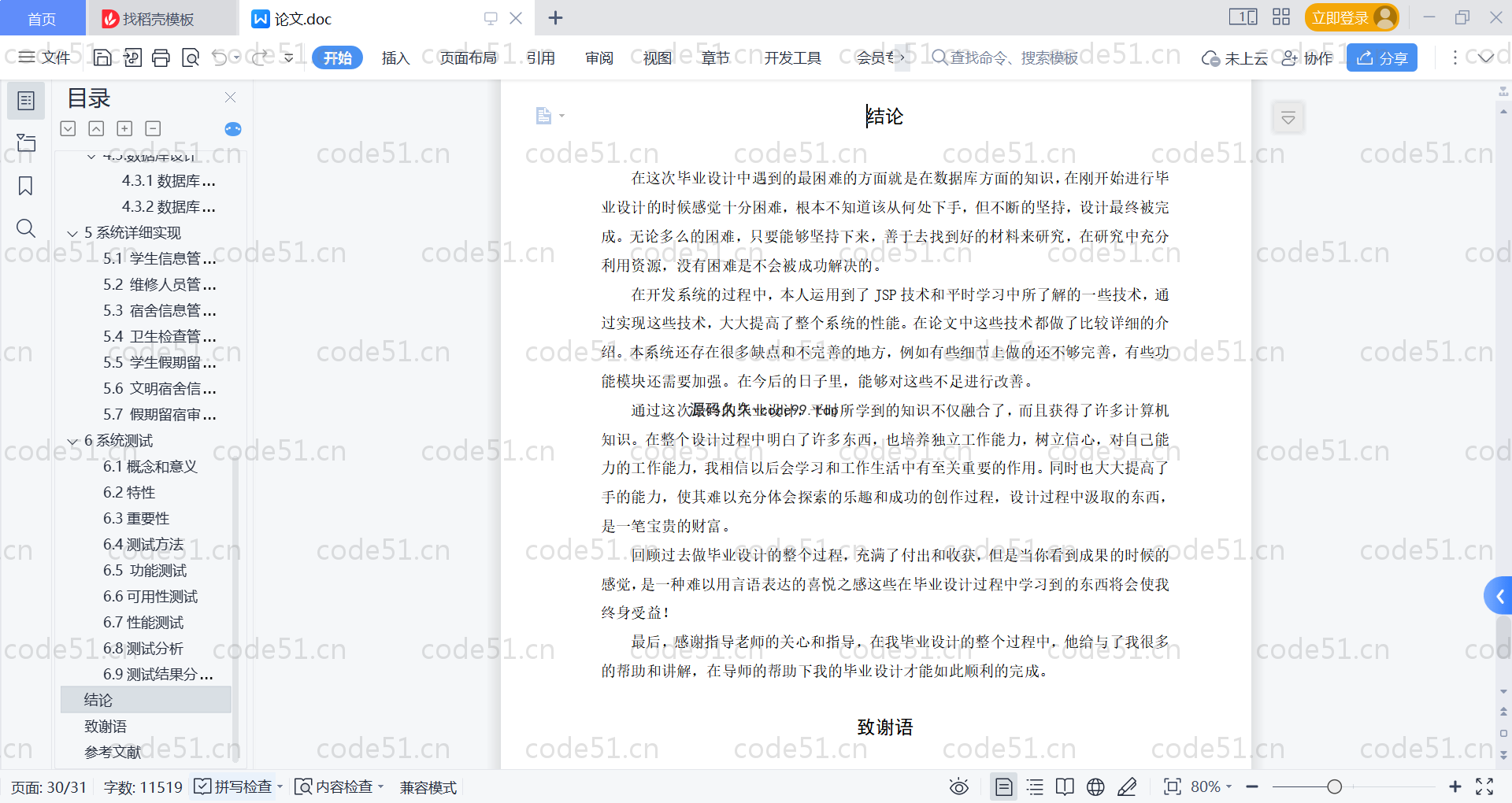Screen dimensions: 1512x803
Task: Collapse the 5 系统详细实现 tree node
Action: coord(72,233)
